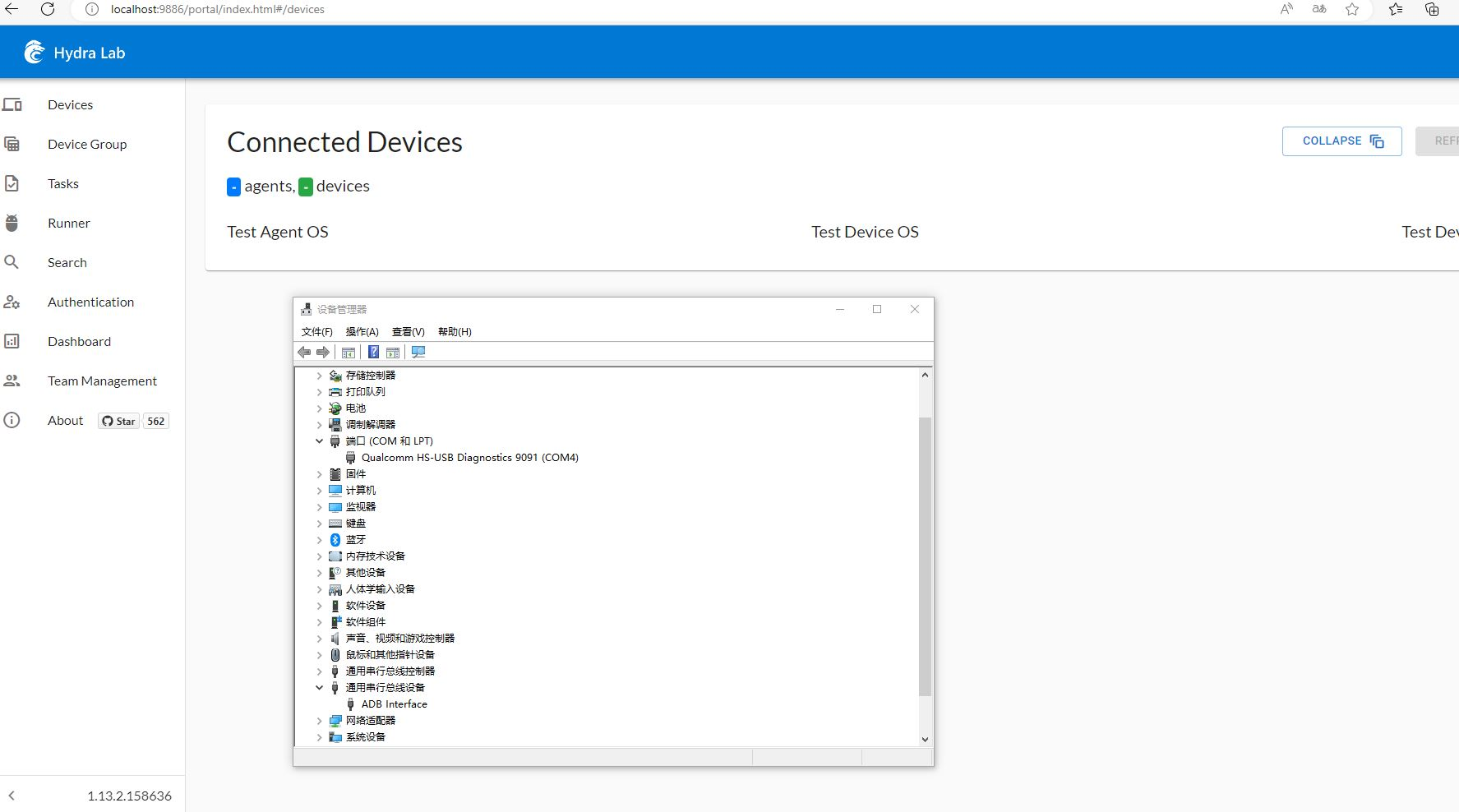Screen dimensions: 1459x812
Task: Click the Team Management sidebar icon
Action: click(x=12, y=381)
